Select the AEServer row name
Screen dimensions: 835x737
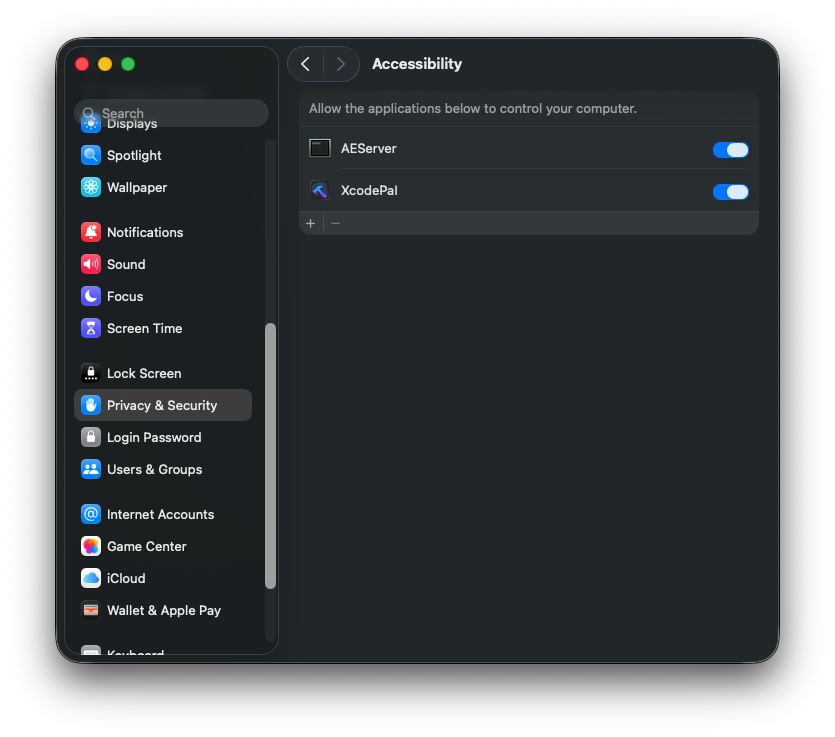(x=369, y=149)
